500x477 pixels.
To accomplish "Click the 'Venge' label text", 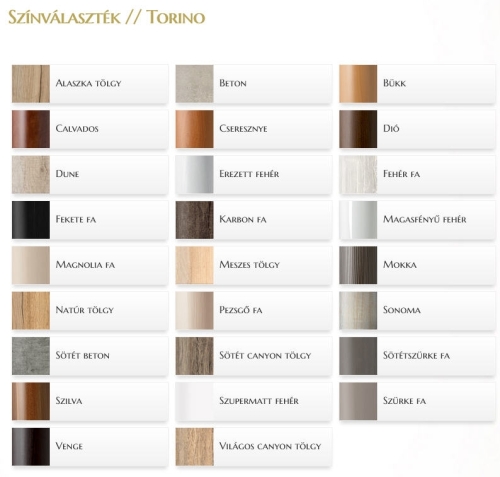I will tap(69, 446).
